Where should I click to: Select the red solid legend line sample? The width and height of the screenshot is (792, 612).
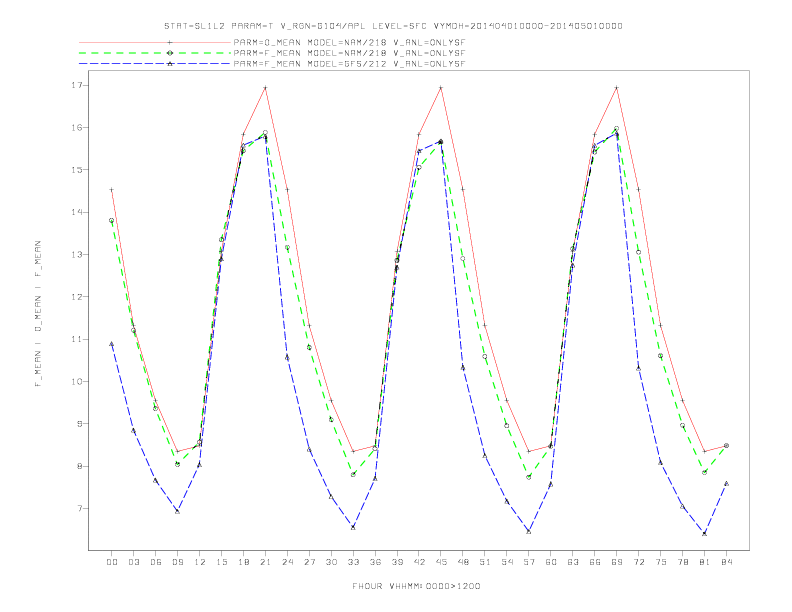coord(155,42)
